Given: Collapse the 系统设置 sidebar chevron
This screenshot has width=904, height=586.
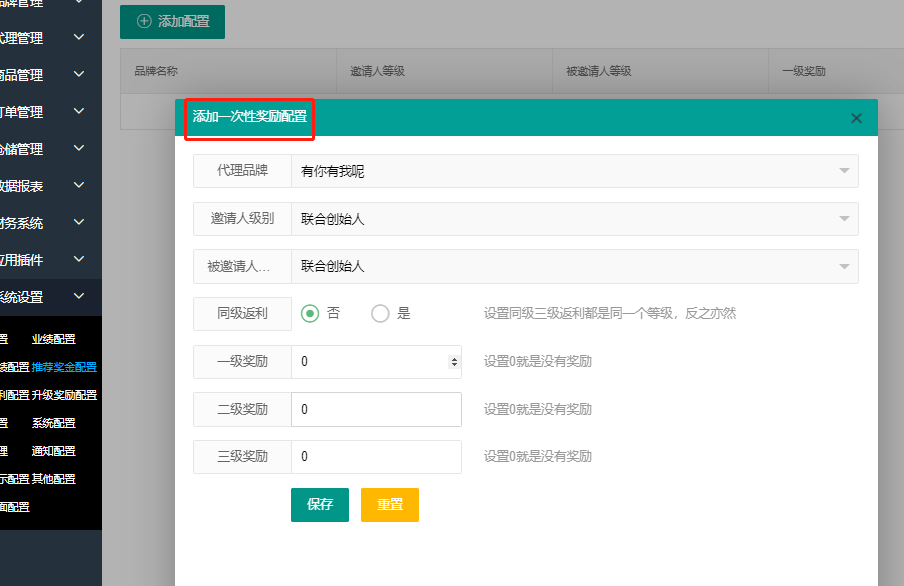Looking at the screenshot, I should click(79, 297).
